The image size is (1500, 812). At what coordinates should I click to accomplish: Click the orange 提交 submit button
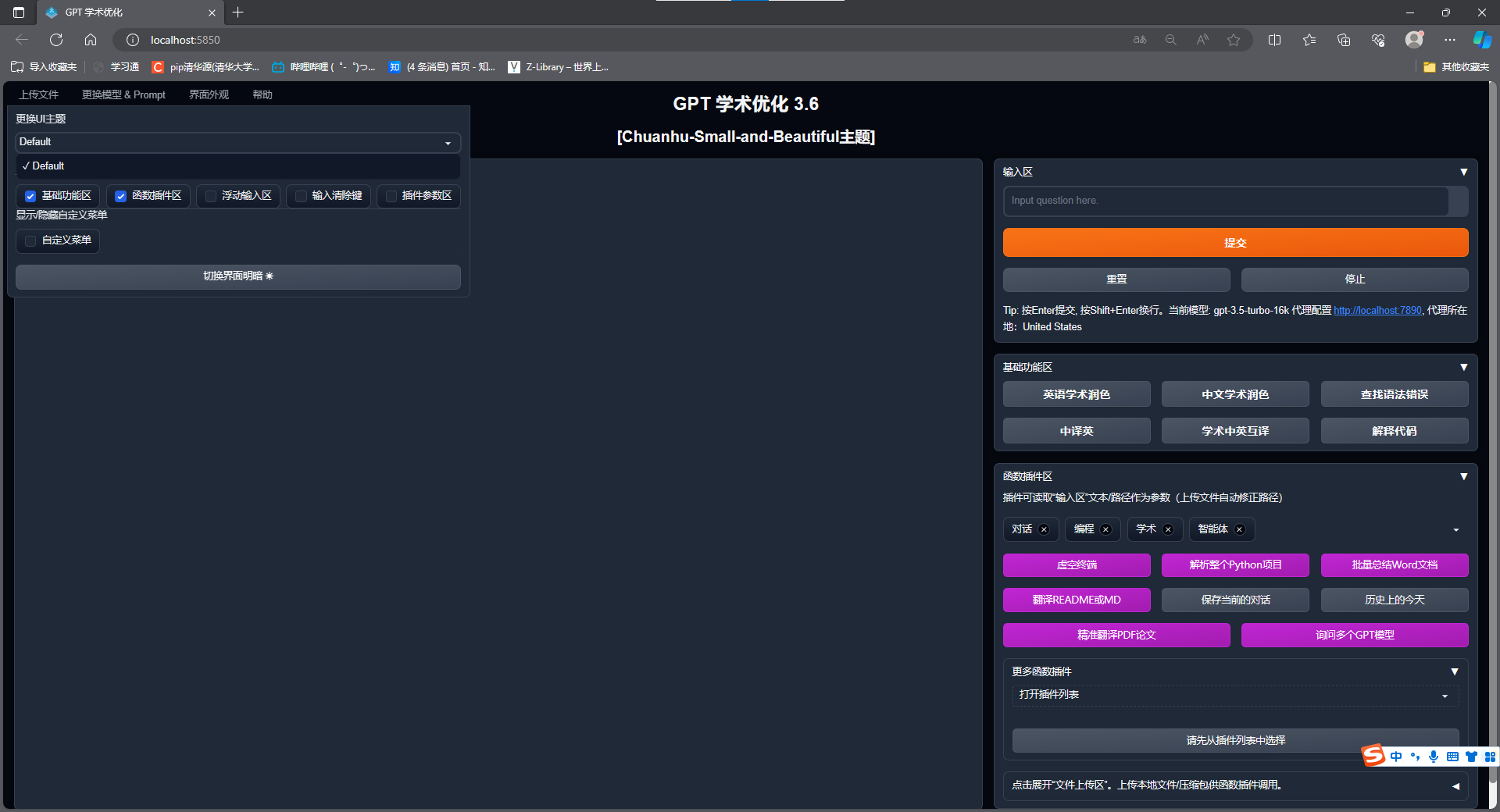point(1234,242)
